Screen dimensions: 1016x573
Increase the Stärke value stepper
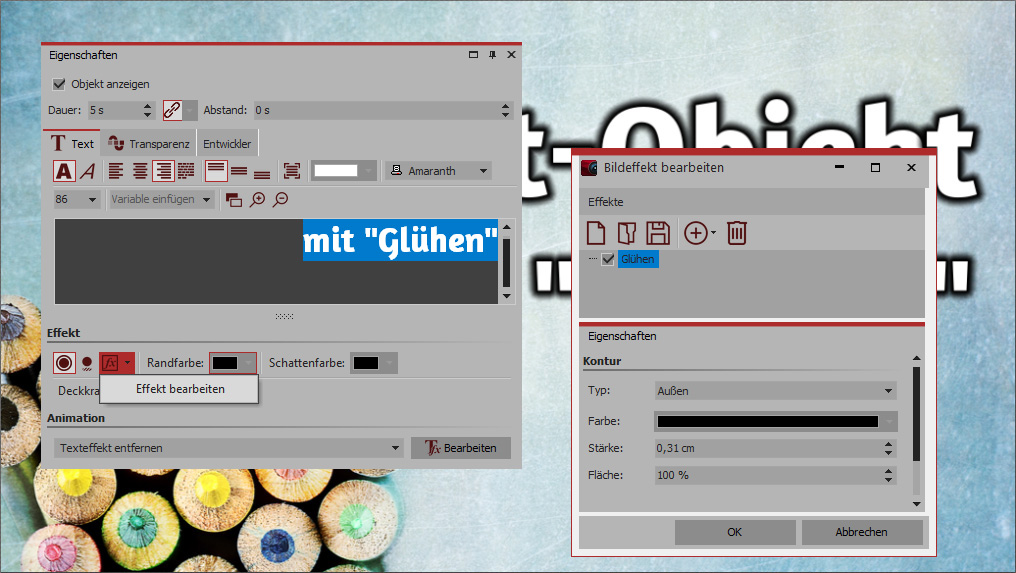click(x=888, y=444)
